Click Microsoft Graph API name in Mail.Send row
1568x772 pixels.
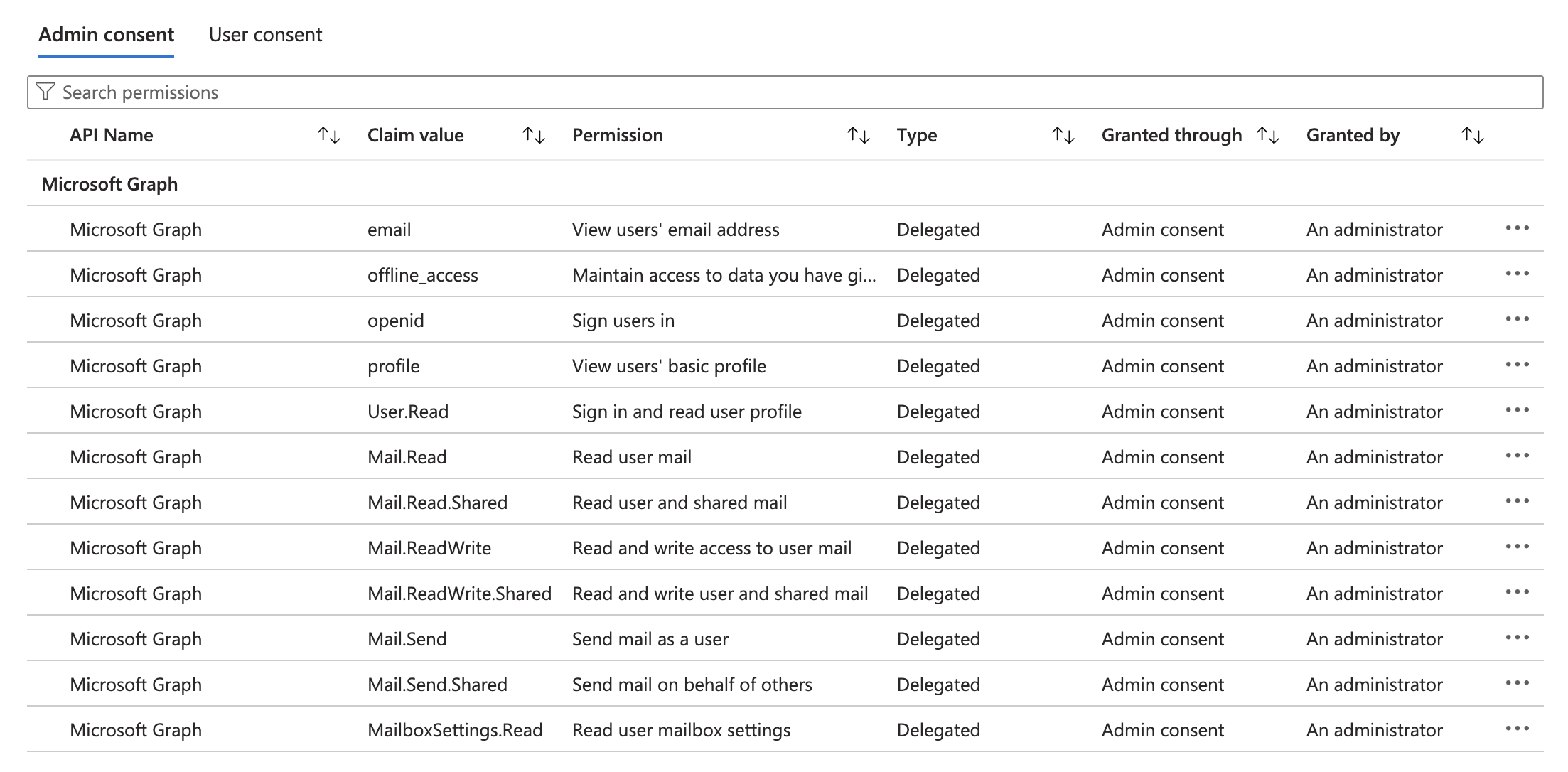click(136, 639)
